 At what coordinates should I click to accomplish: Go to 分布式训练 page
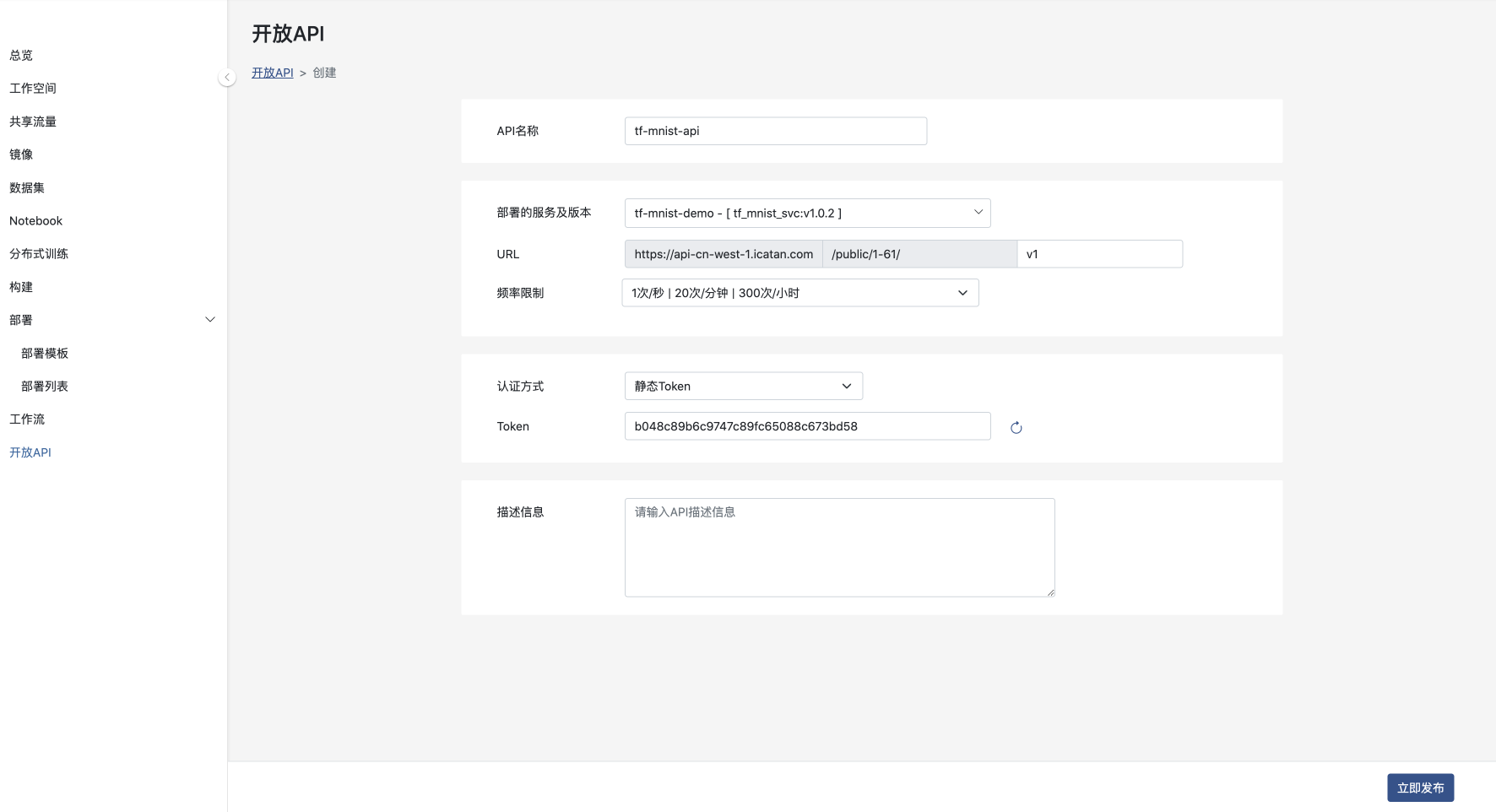tap(39, 254)
